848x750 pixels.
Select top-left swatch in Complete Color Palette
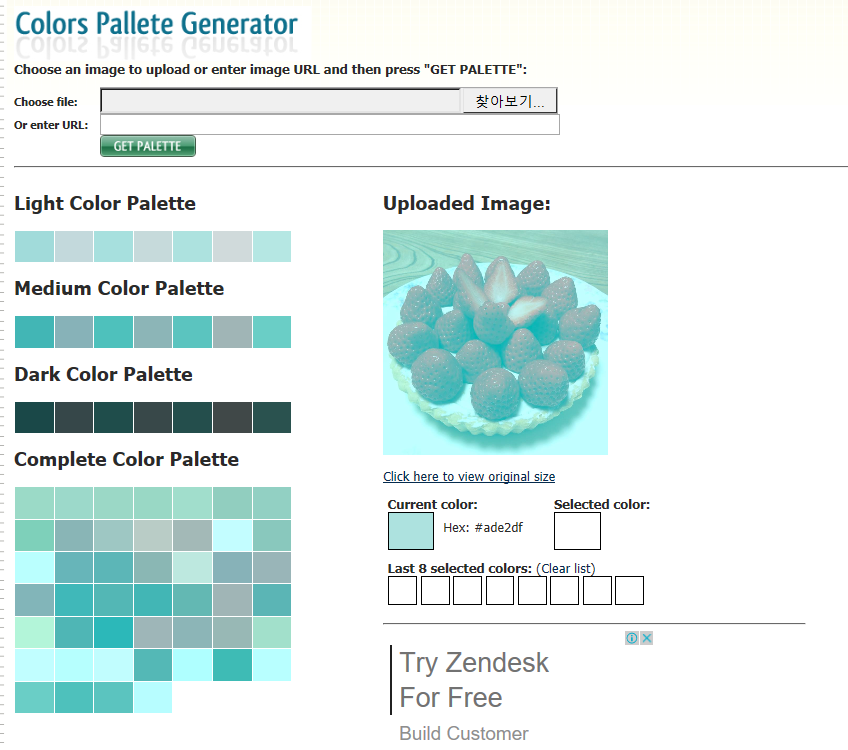coord(34,503)
